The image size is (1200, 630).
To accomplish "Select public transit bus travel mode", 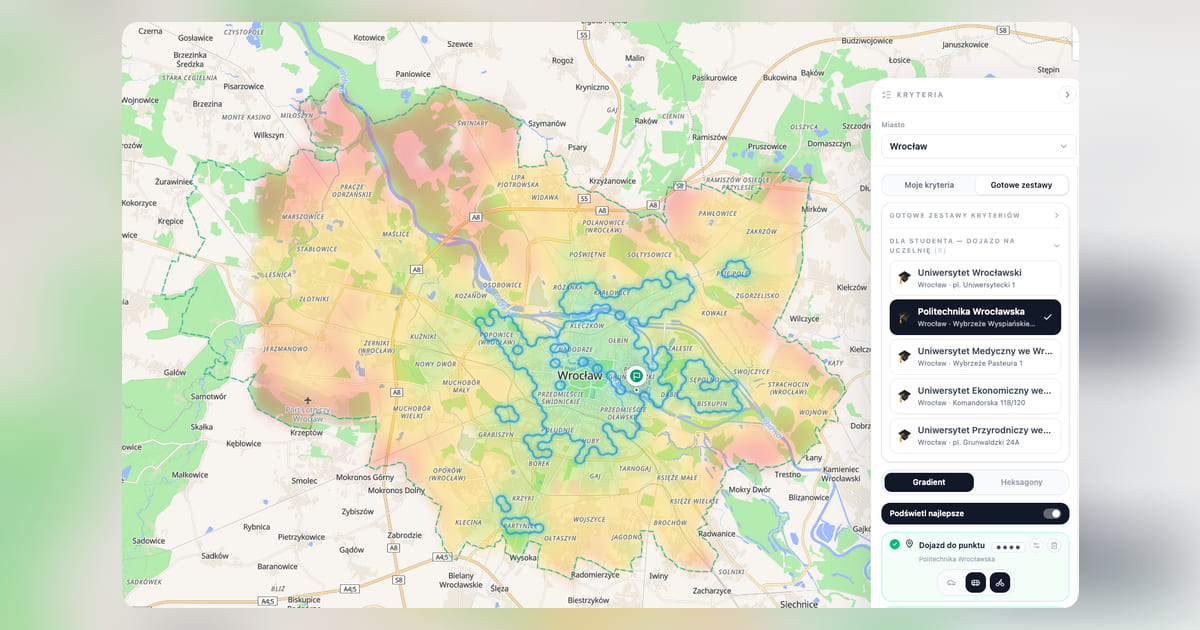I will (x=975, y=582).
